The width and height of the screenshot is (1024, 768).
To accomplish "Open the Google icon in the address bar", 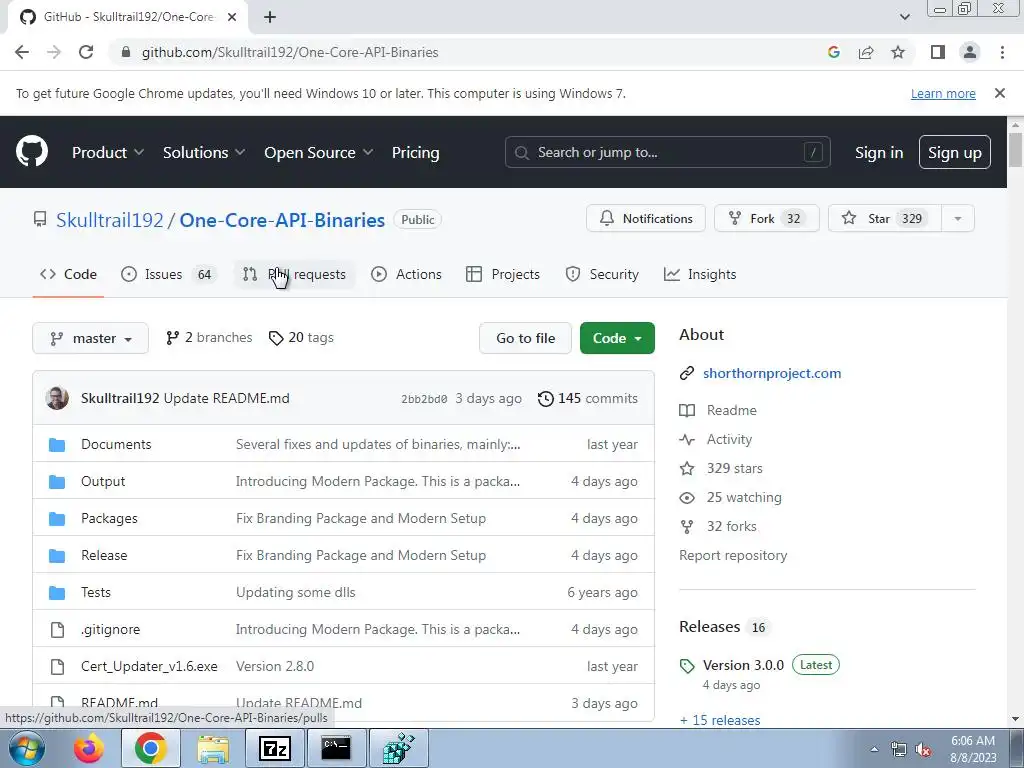I will pos(833,52).
